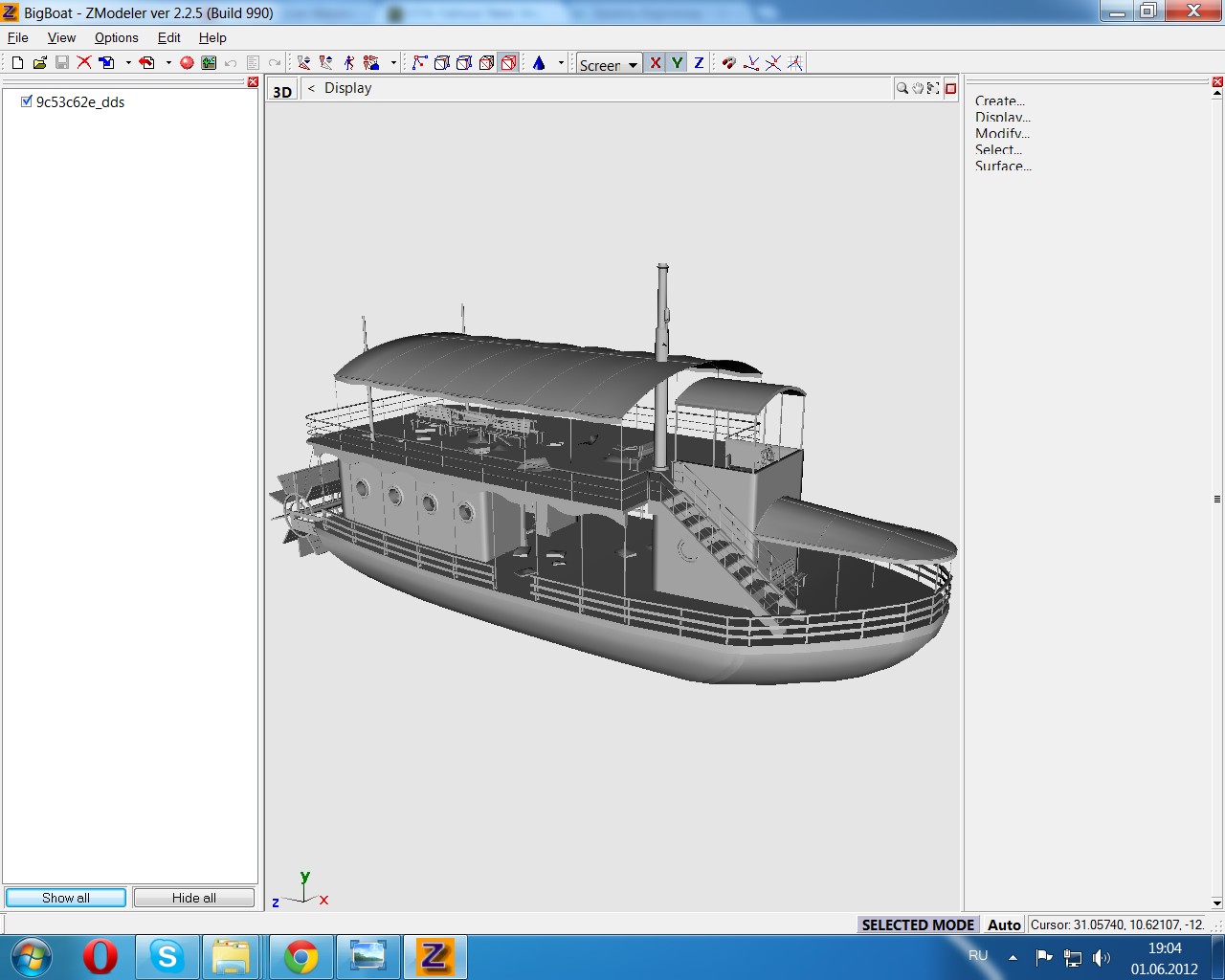Open the Screen coordinate system dropdown
Image resolution: width=1225 pixels, height=980 pixels.
pyautogui.click(x=609, y=64)
